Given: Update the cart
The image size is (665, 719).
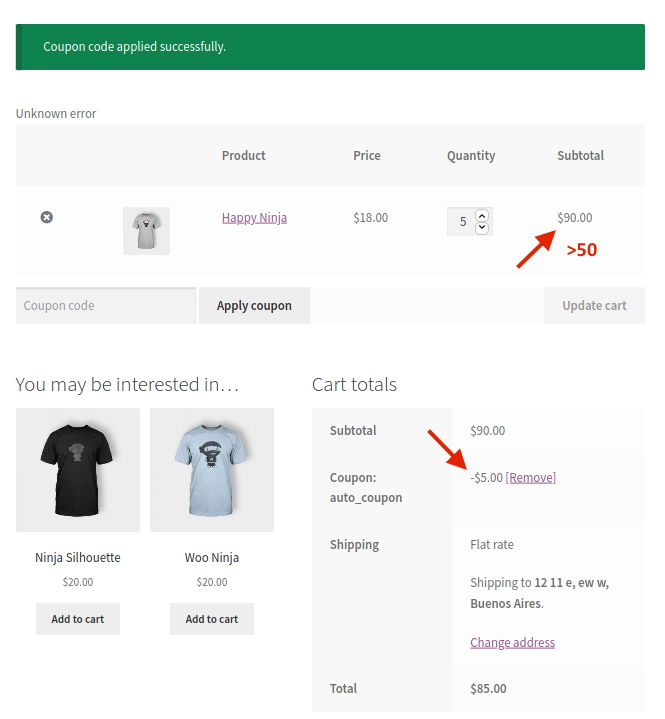Looking at the screenshot, I should (x=594, y=305).
